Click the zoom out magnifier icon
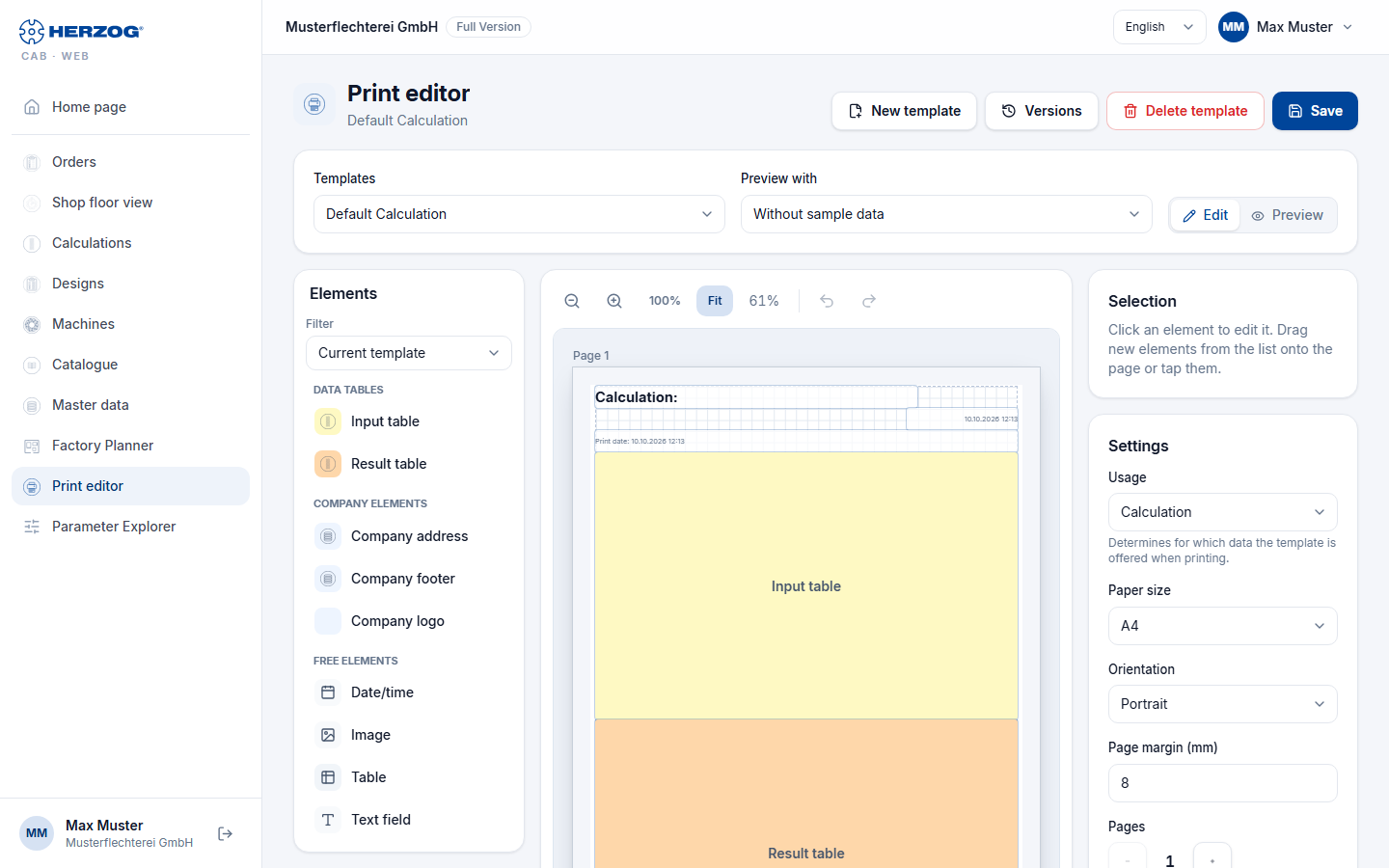 coord(572,301)
